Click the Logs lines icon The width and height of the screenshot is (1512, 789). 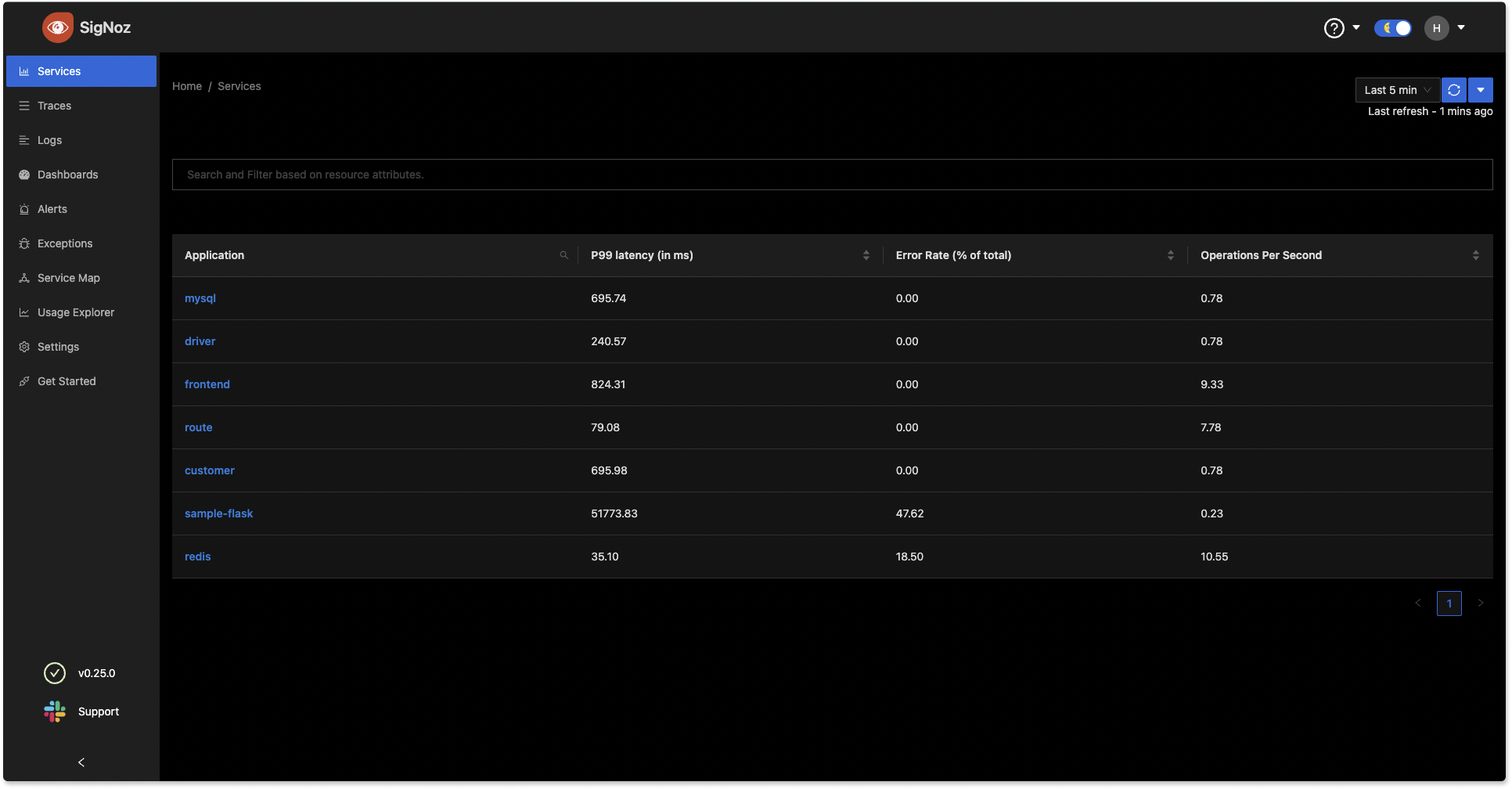coord(24,140)
